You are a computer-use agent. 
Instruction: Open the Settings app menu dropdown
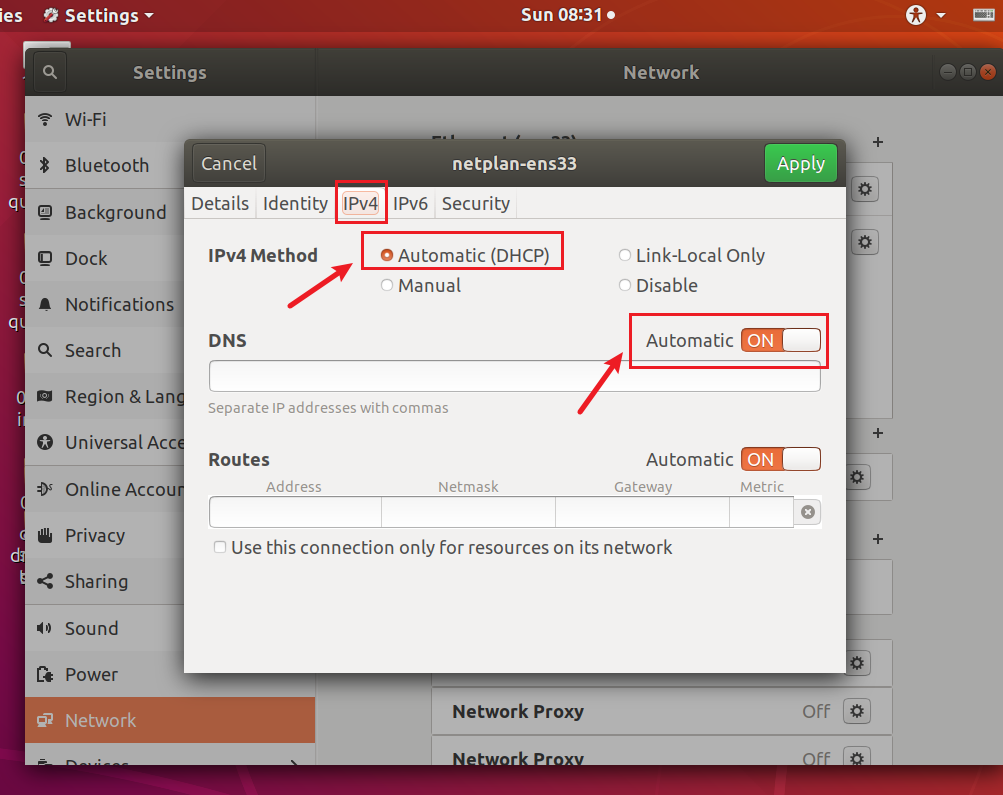tap(99, 15)
